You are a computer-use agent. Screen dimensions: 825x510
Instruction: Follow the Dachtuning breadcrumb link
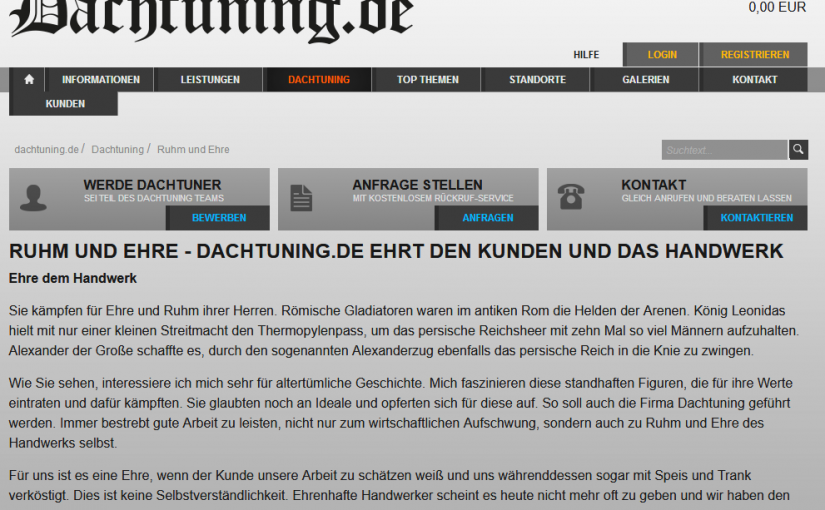tap(117, 149)
